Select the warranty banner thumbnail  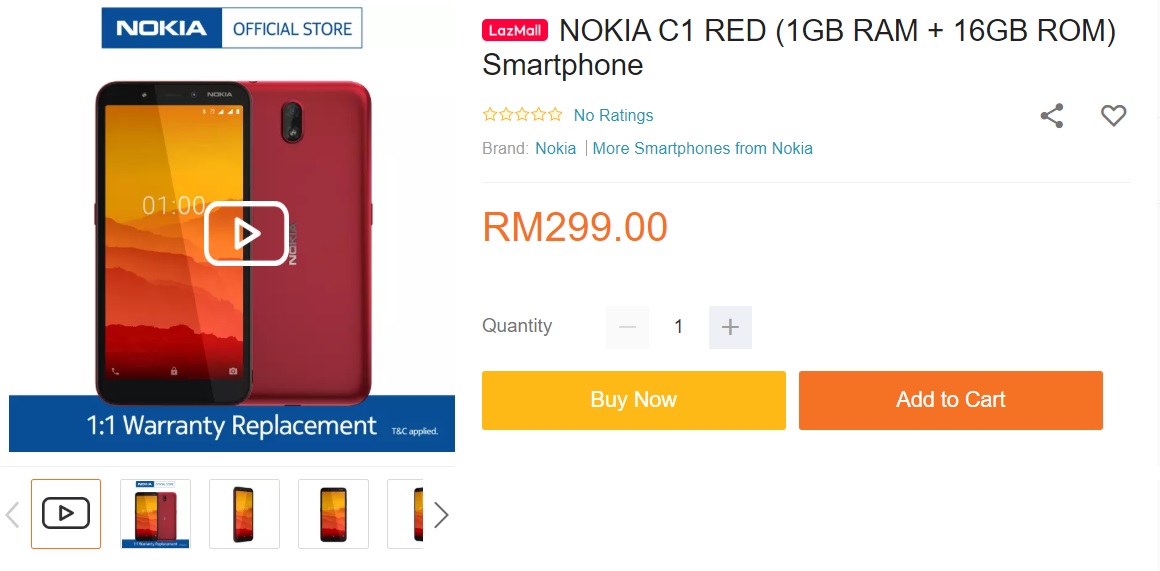tap(155, 514)
